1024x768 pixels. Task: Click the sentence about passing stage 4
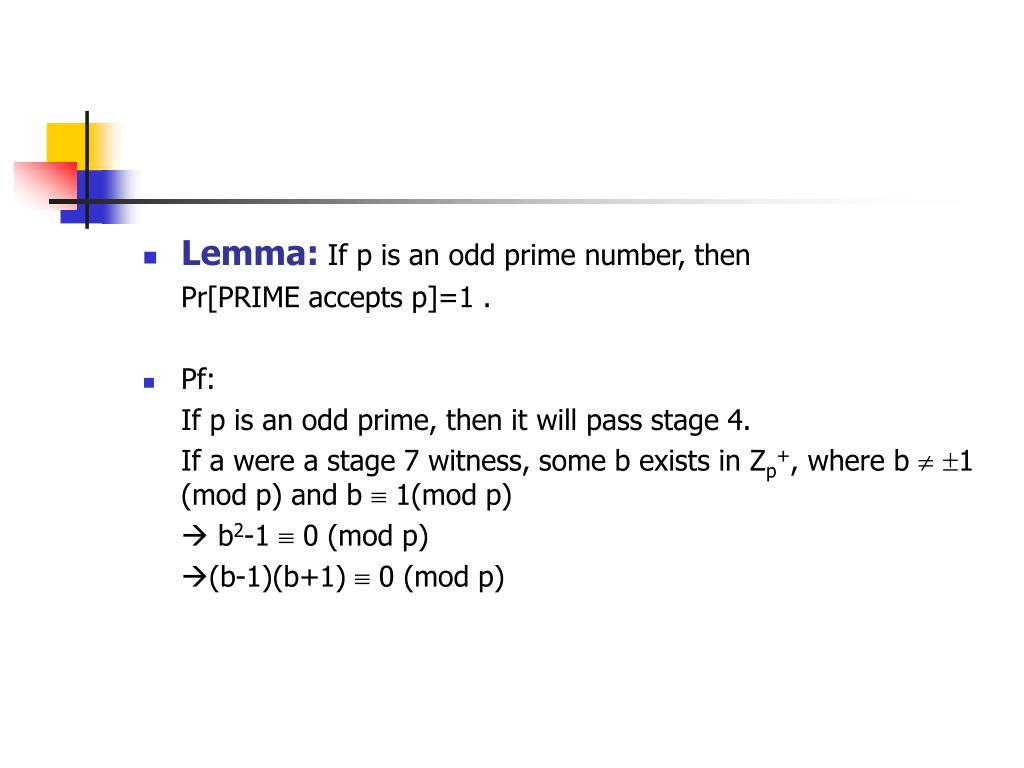466,421
